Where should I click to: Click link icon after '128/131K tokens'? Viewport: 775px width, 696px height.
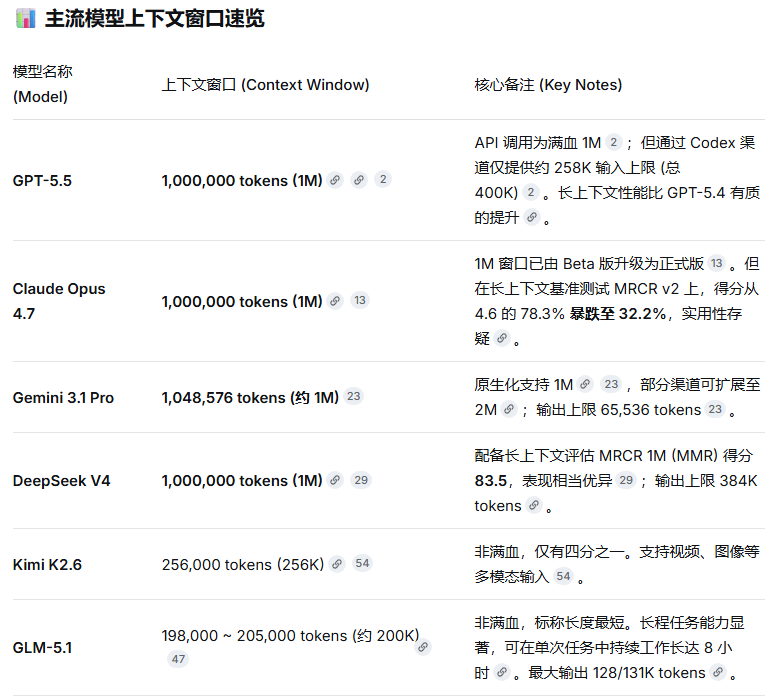click(x=718, y=672)
